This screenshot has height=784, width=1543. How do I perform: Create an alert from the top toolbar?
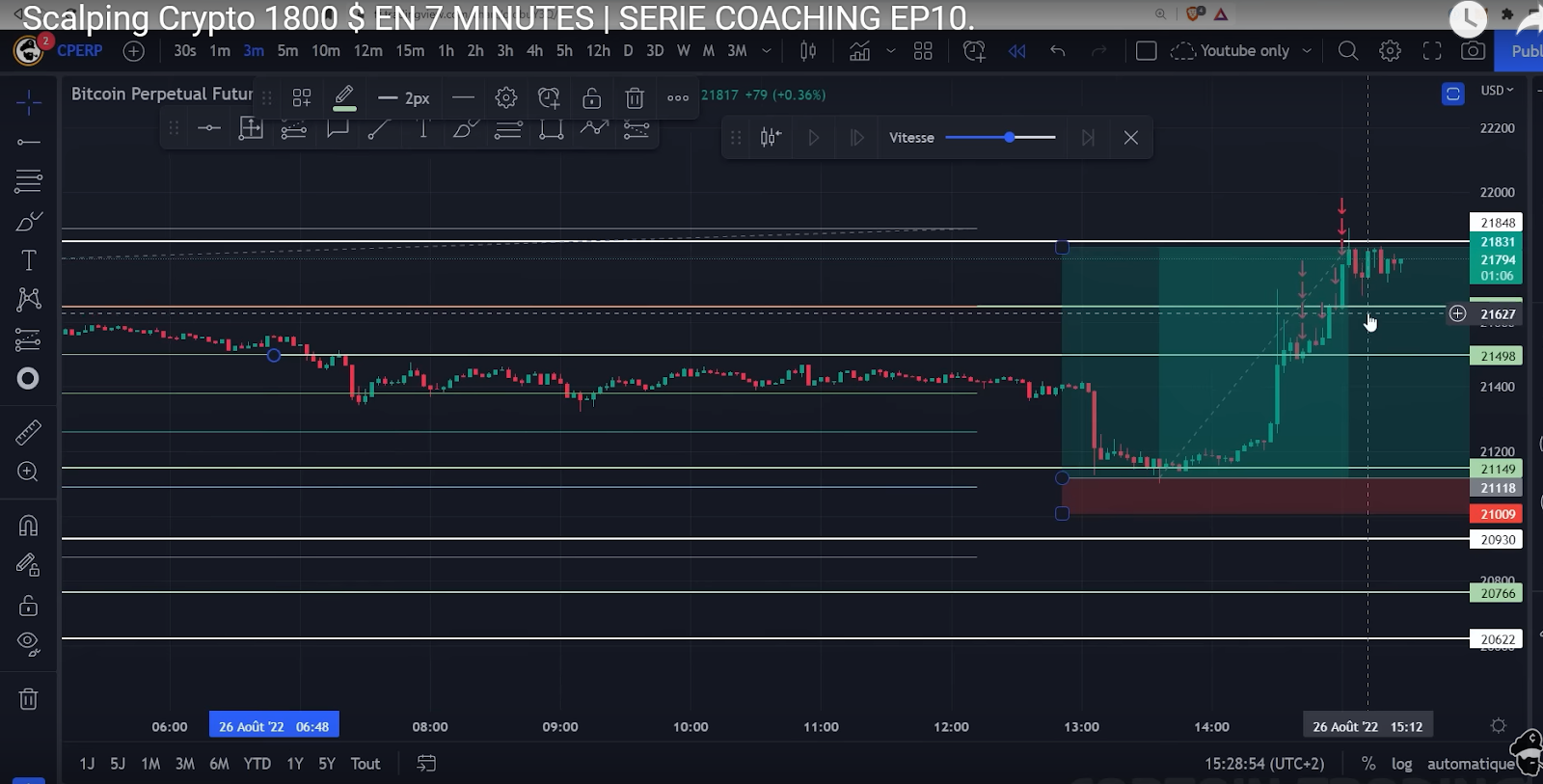tap(974, 51)
